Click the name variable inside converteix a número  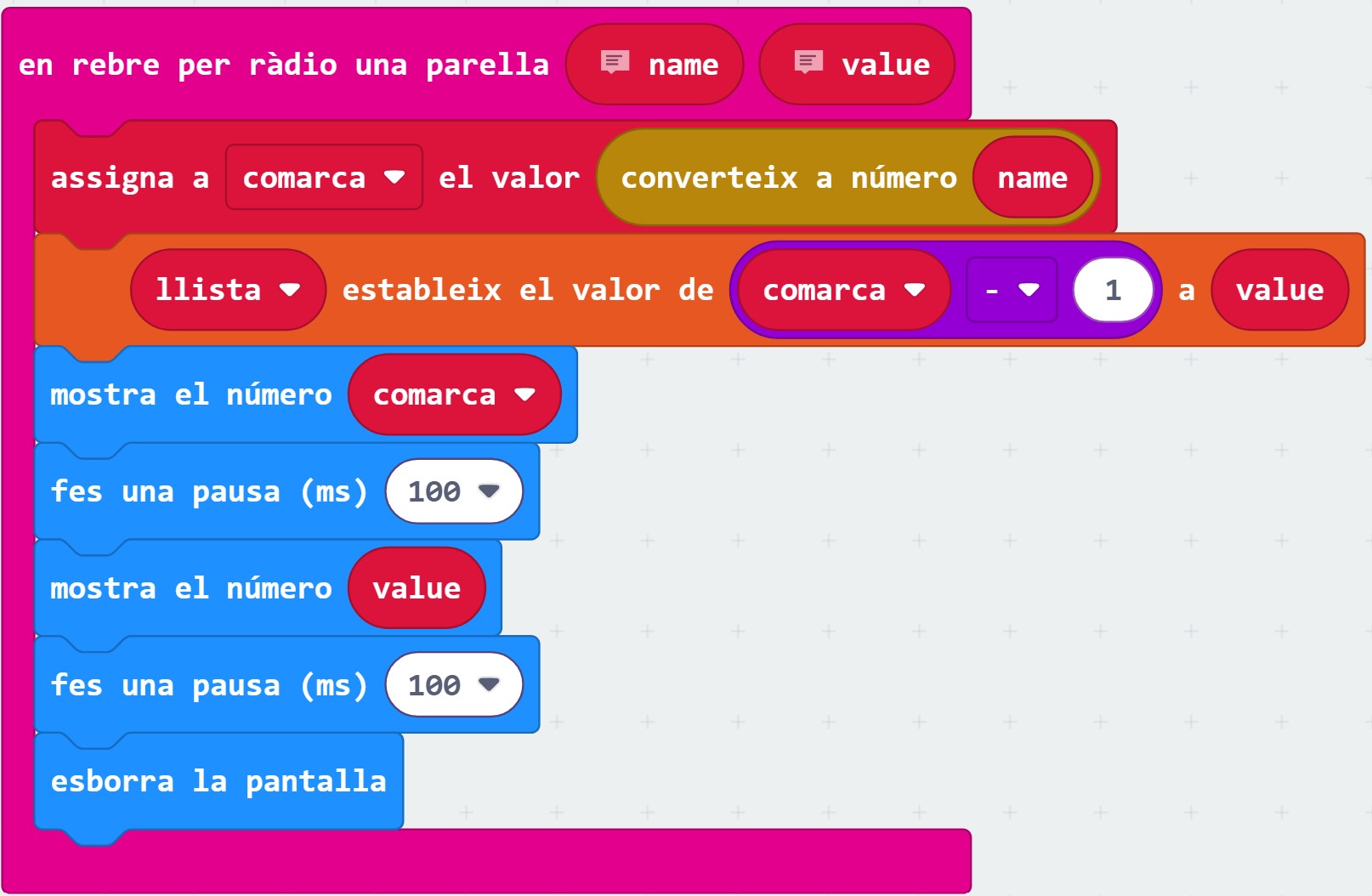point(1032,178)
